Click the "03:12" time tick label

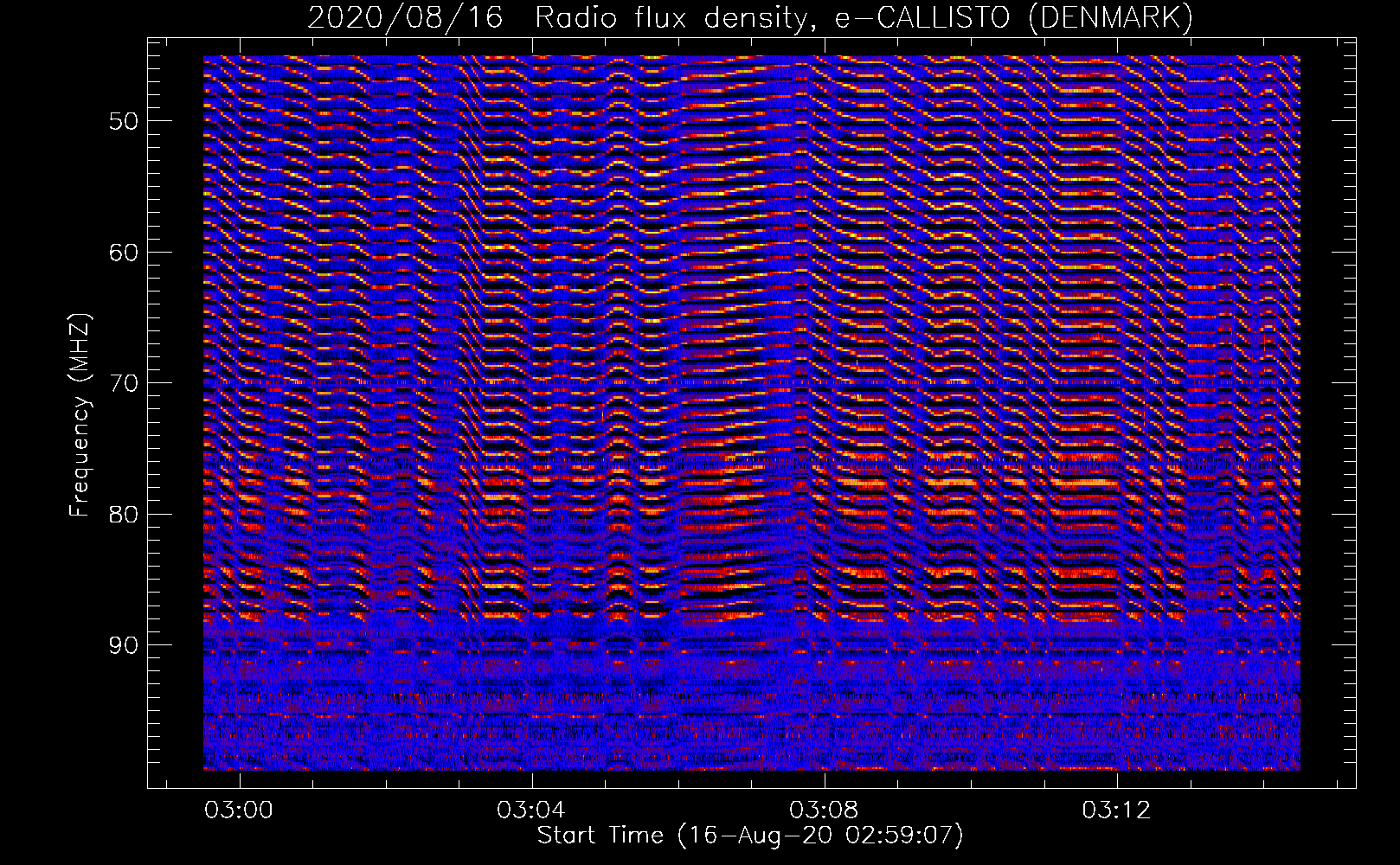[1117, 810]
